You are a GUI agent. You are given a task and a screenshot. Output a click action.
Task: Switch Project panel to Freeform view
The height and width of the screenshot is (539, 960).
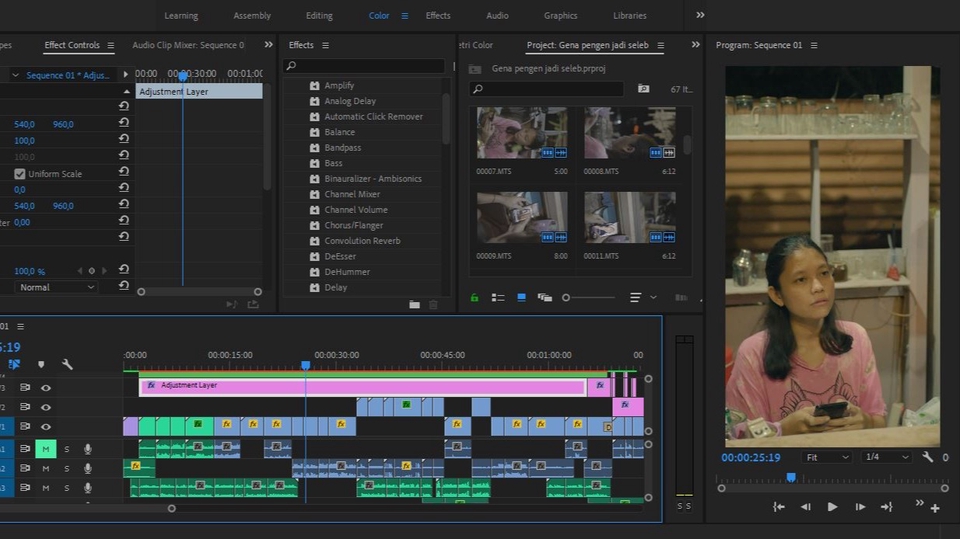(544, 298)
